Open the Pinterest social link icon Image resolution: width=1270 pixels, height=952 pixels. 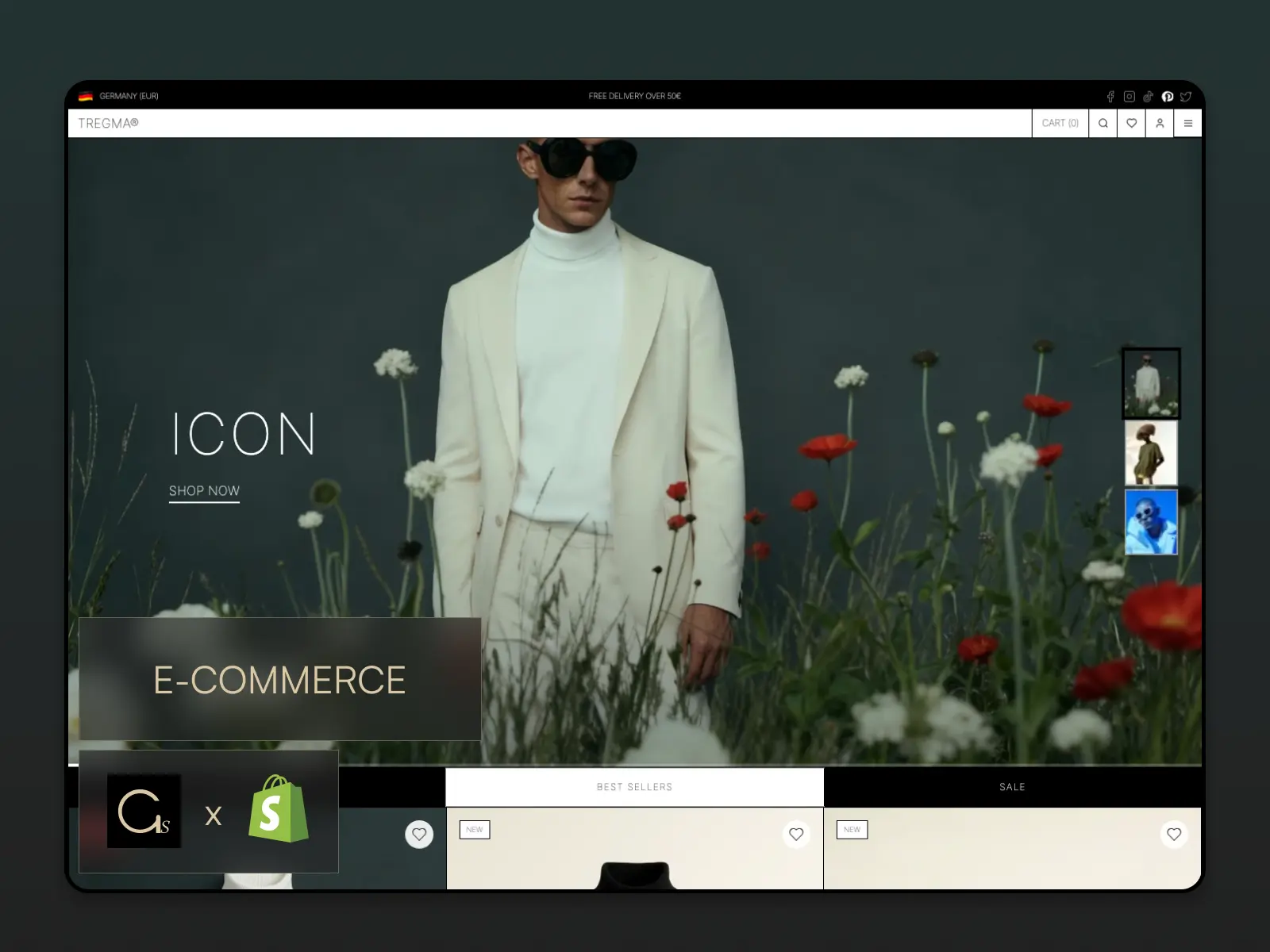[1167, 97]
